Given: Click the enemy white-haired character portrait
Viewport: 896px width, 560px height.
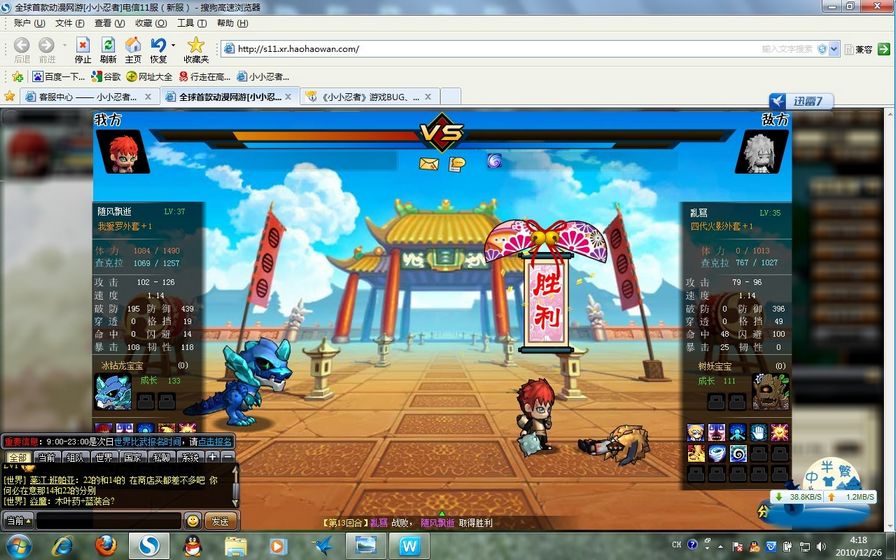Looking at the screenshot, I should click(x=761, y=152).
